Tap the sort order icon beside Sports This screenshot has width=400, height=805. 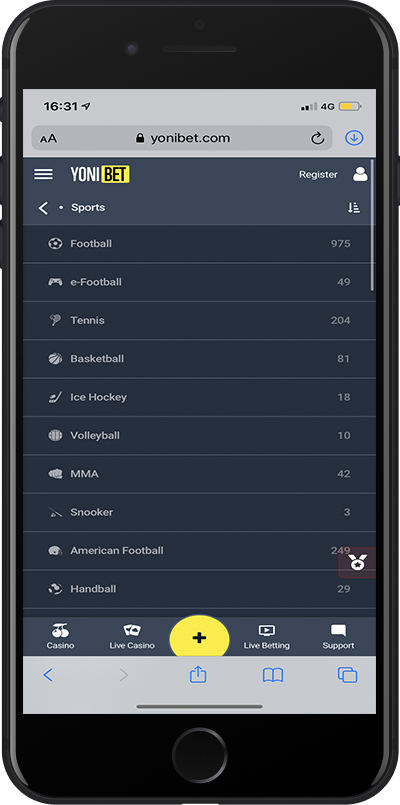pos(354,207)
